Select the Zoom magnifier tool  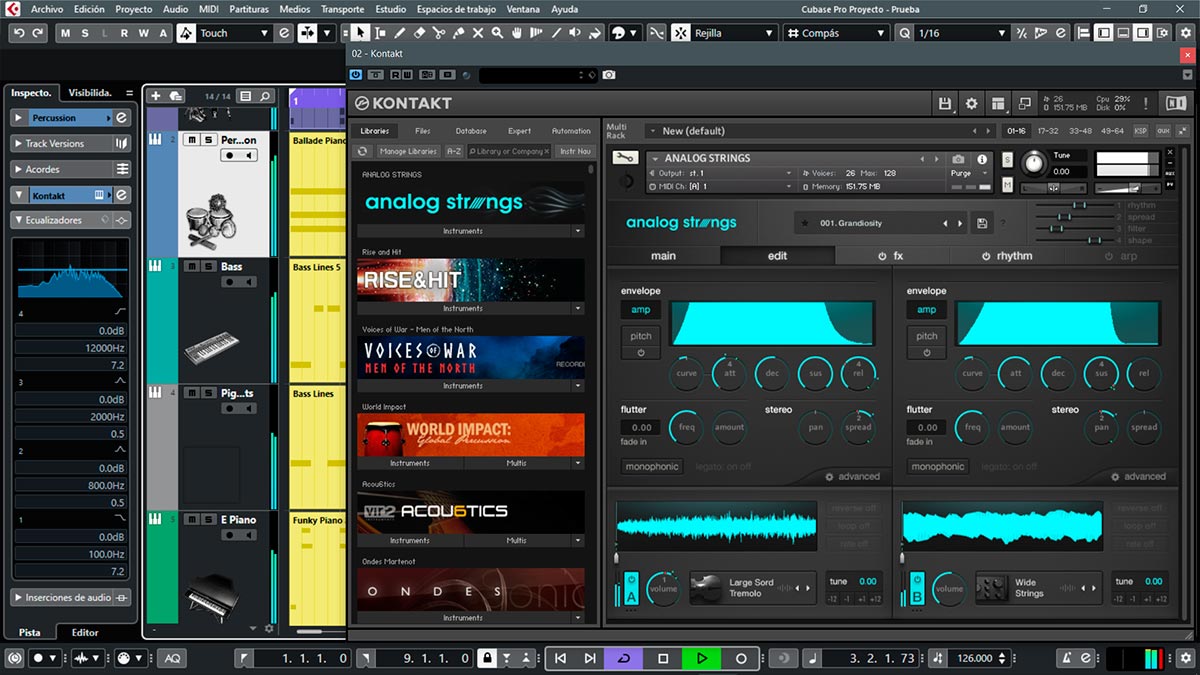[497, 33]
